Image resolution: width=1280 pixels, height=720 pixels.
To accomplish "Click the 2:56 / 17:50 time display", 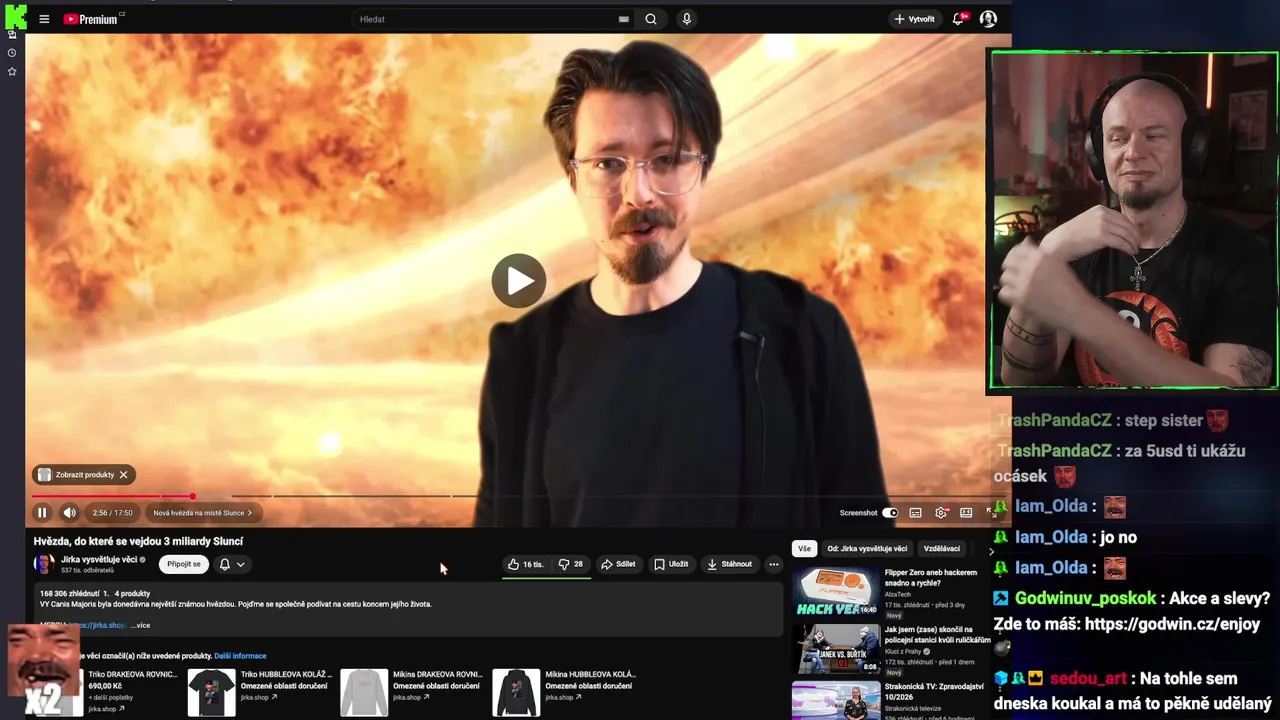I will click(112, 513).
